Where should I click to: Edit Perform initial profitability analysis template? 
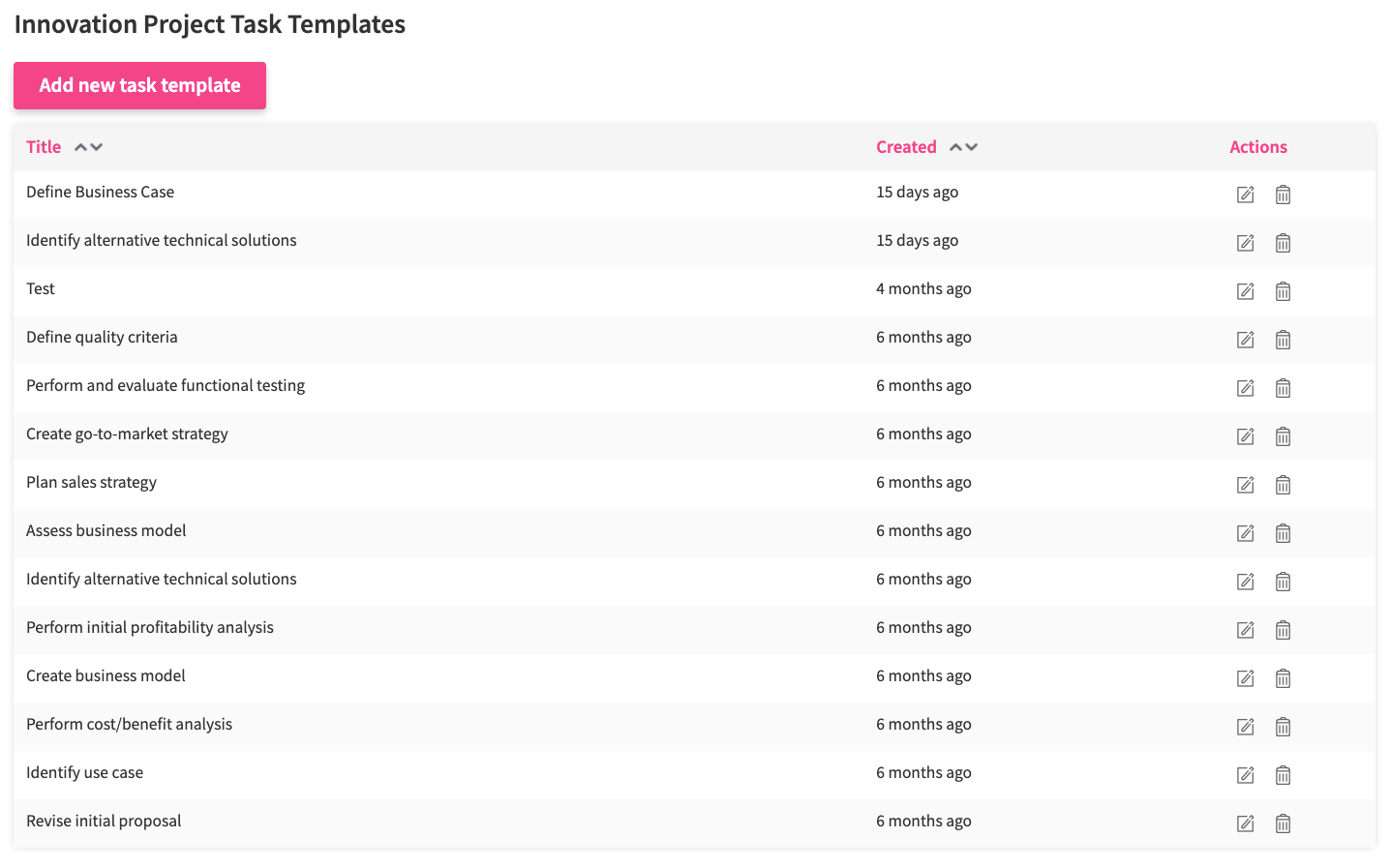(x=1245, y=630)
